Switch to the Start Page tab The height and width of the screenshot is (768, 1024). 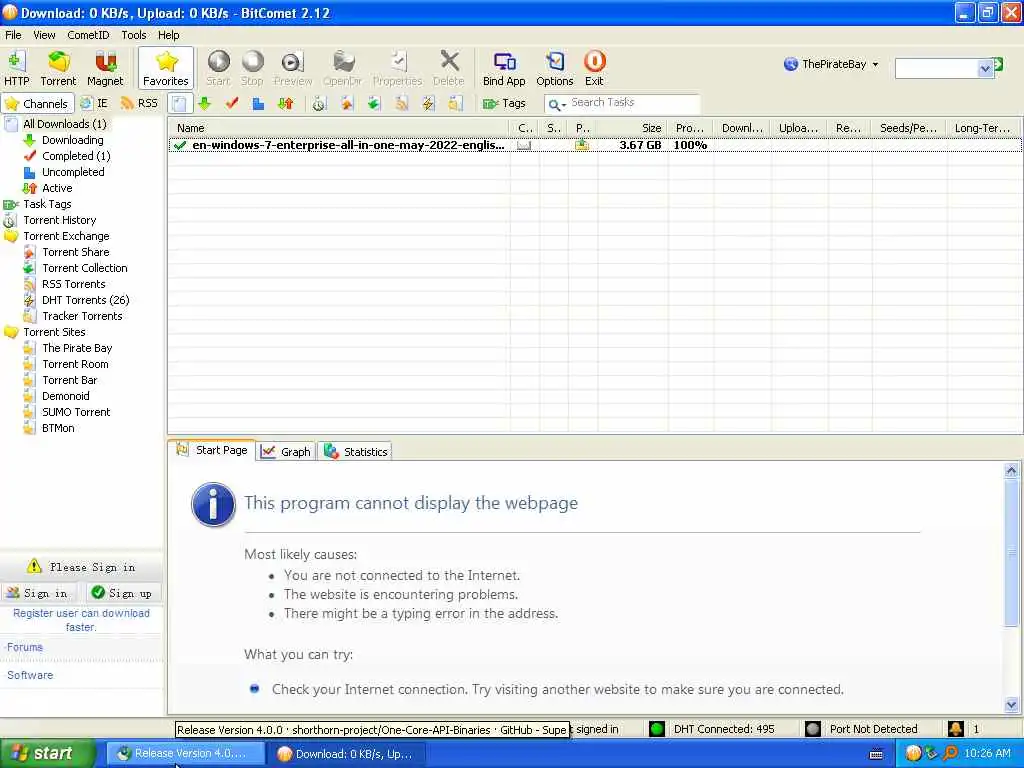213,450
